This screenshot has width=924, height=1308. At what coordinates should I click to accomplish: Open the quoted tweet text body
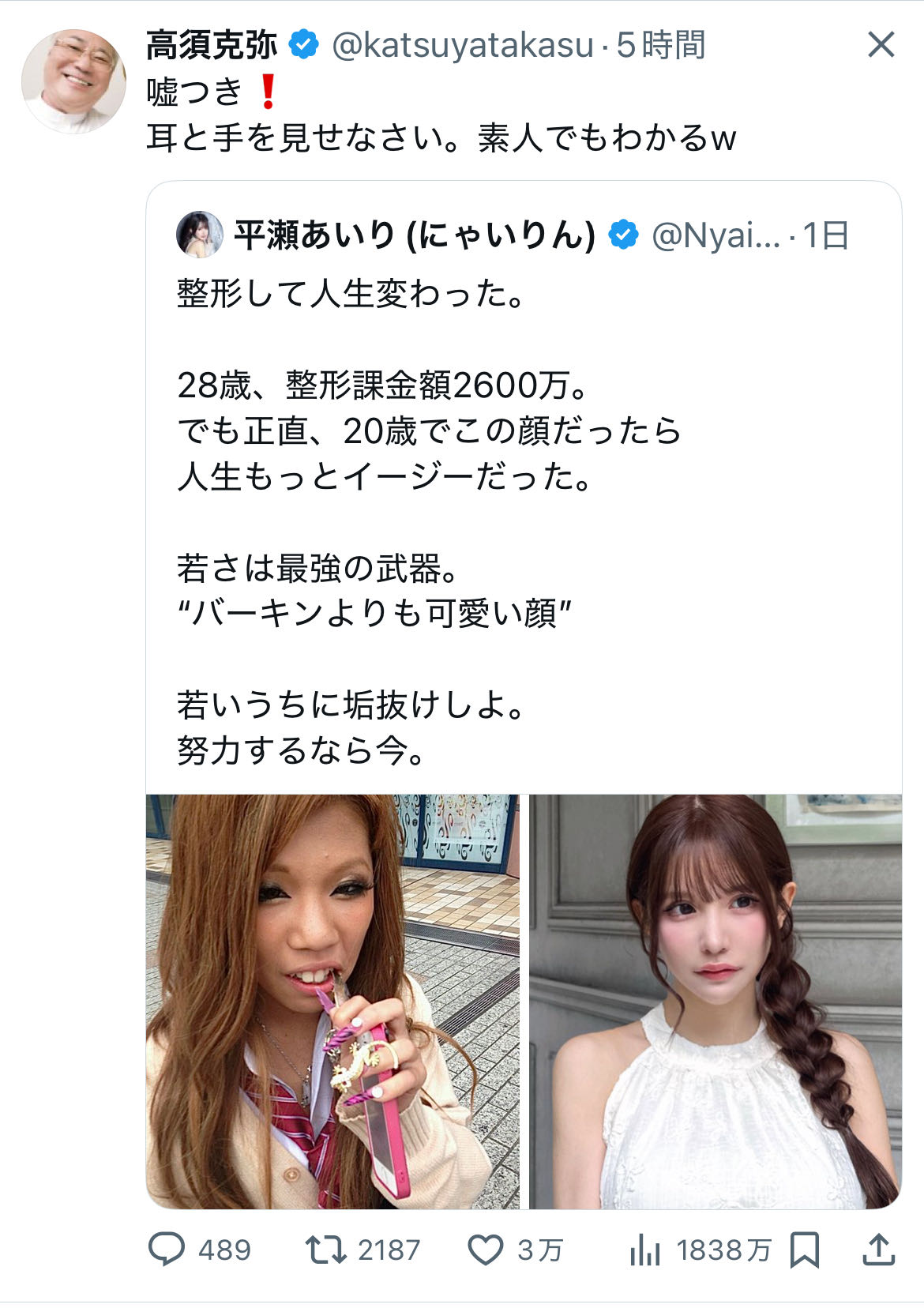coord(430,521)
